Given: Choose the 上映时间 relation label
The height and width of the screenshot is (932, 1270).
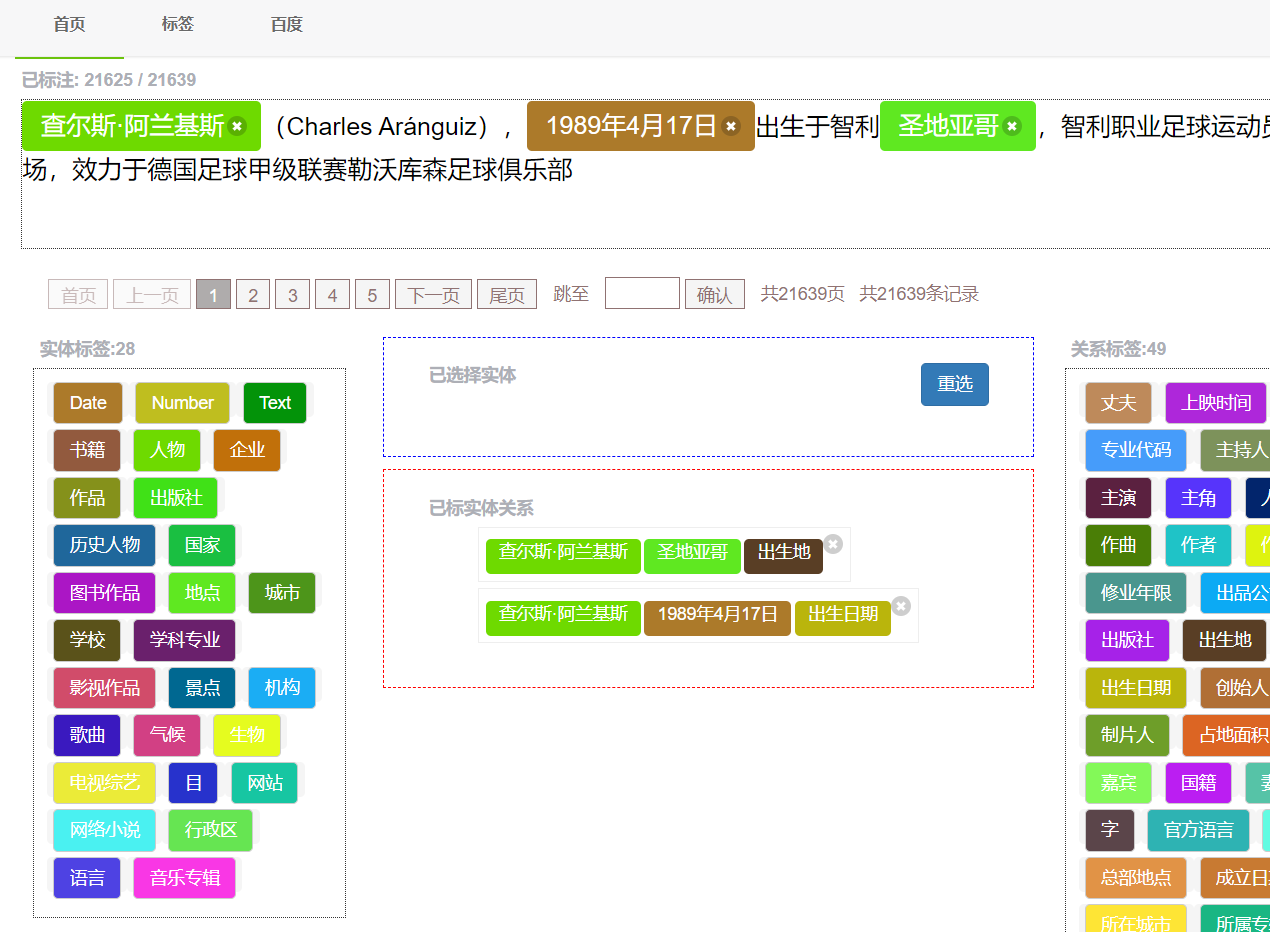Looking at the screenshot, I should [x=1215, y=403].
